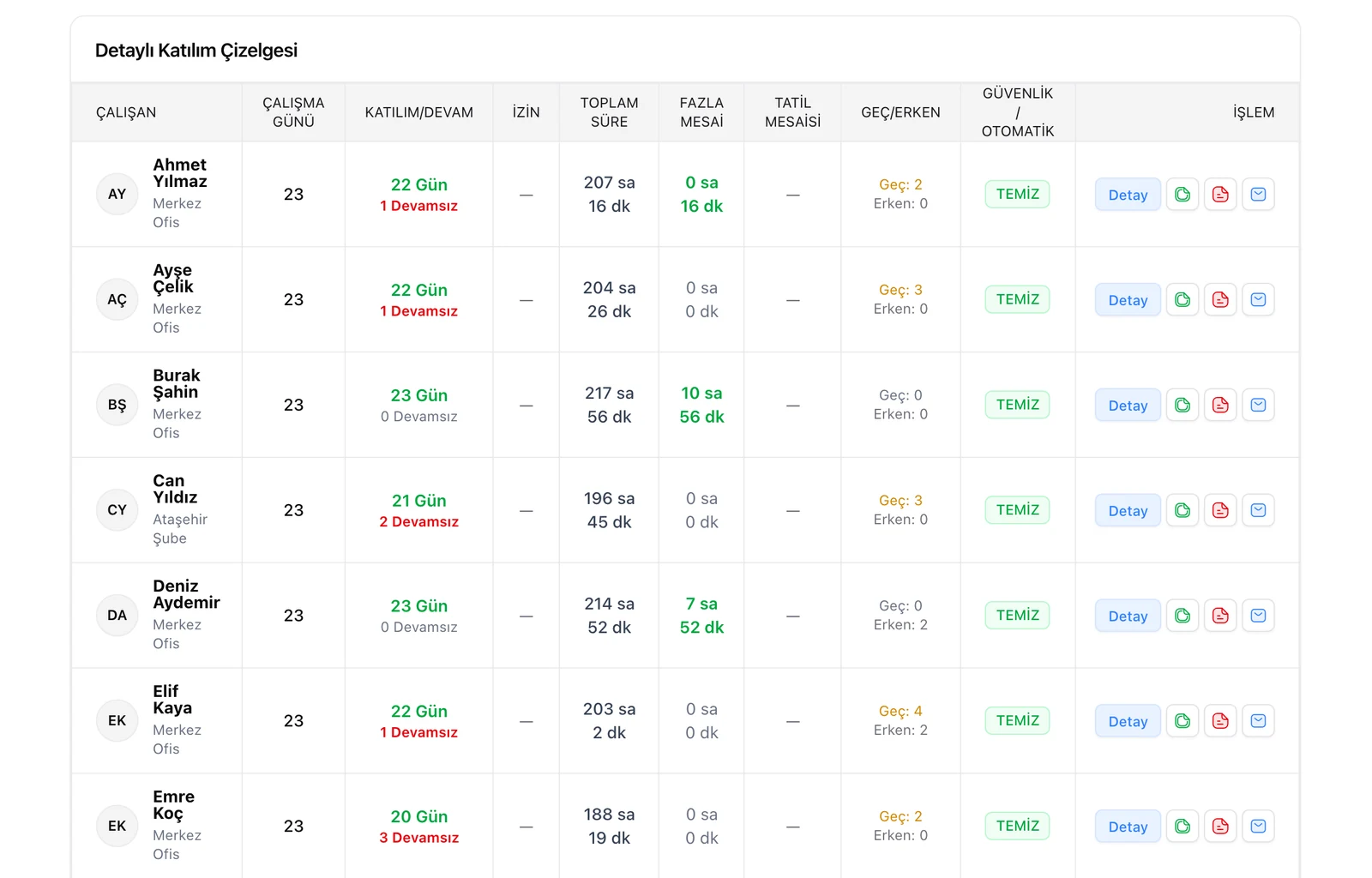The image size is (1372, 878).
Task: Click the envelope icon for Deniz Aydemir
Action: point(1258,616)
